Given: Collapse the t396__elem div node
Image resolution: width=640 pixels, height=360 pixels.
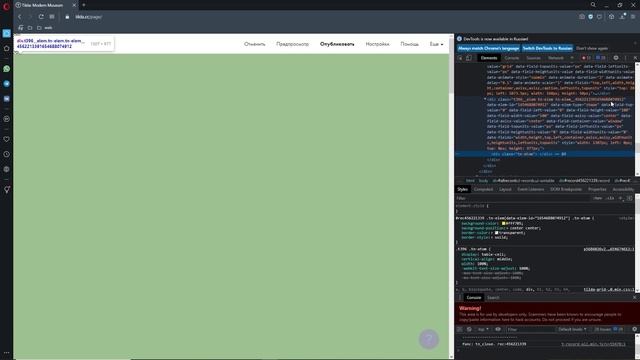Looking at the screenshot, I should tap(485, 99).
